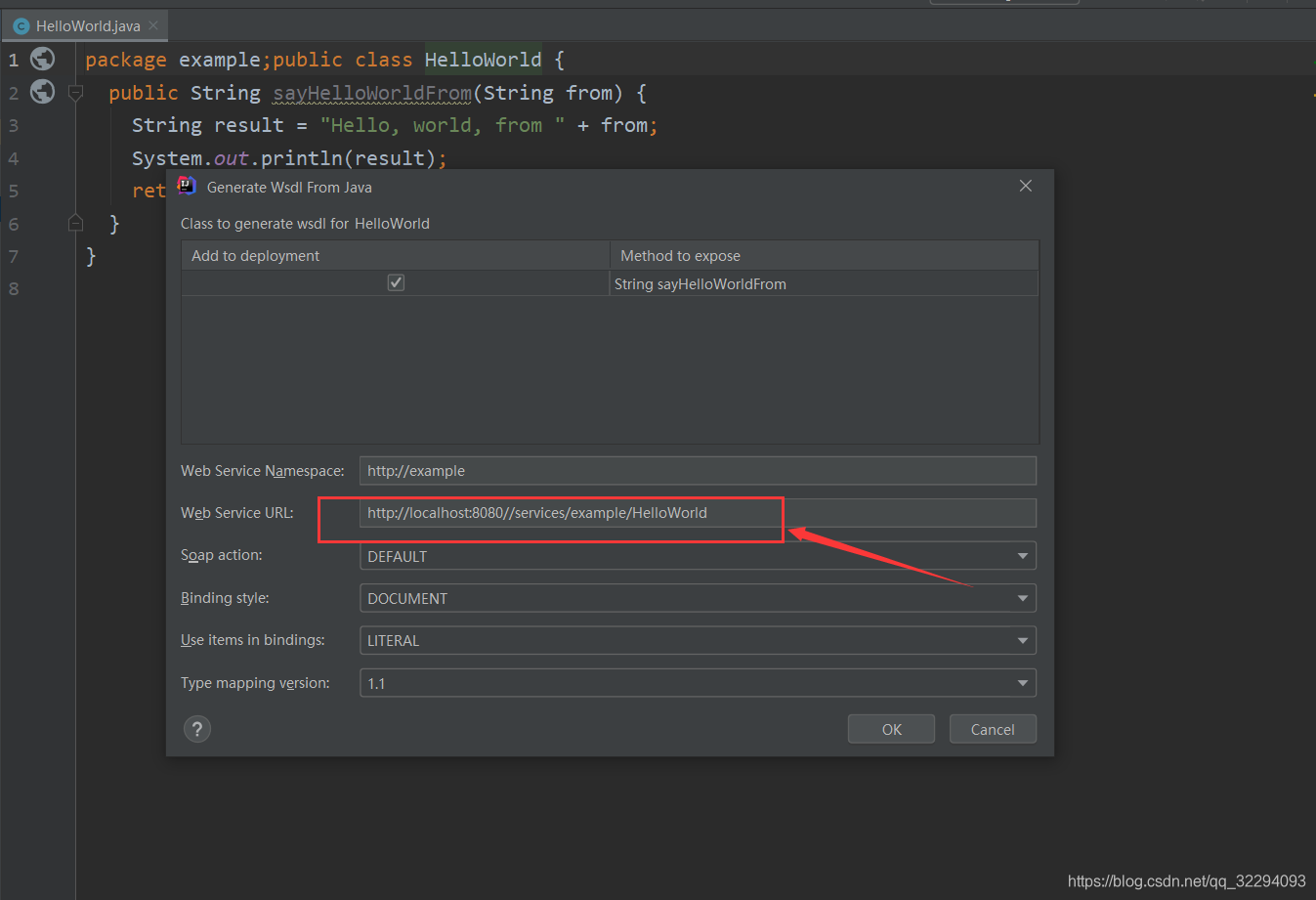Image resolution: width=1316 pixels, height=900 pixels.
Task: Click the Add to deployment column header
Action: point(396,255)
